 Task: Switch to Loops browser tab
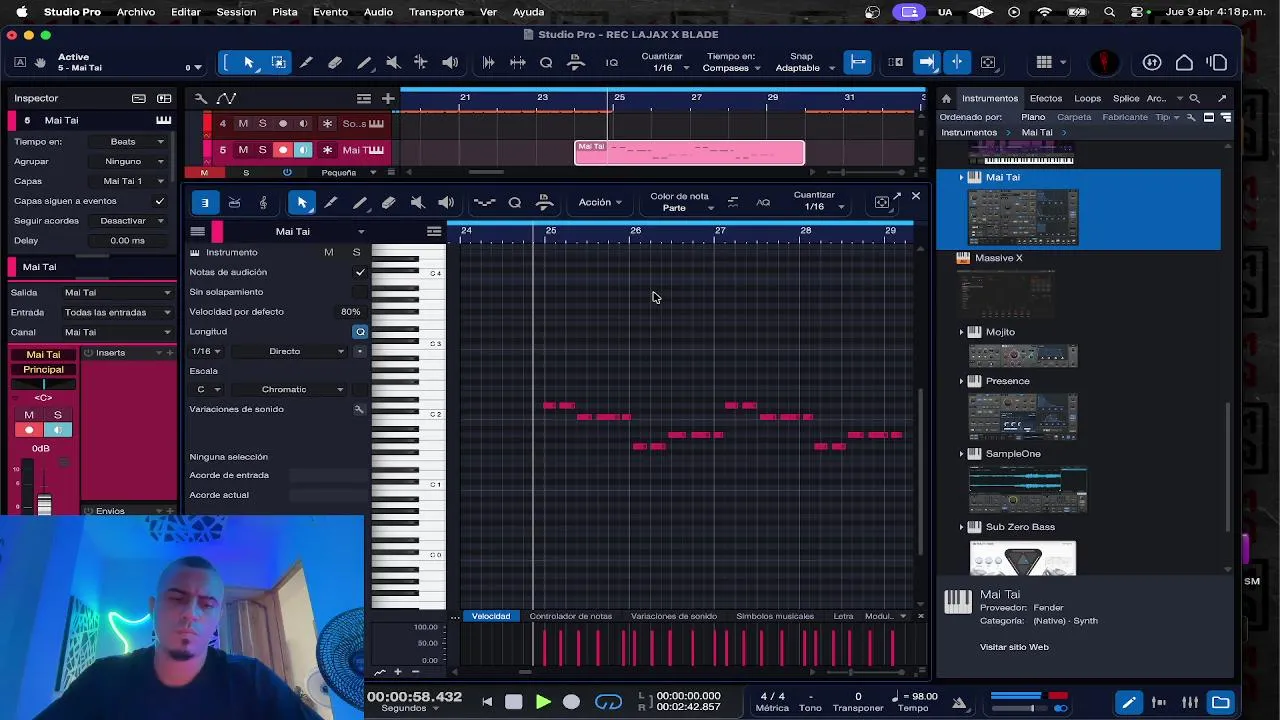click(1088, 98)
